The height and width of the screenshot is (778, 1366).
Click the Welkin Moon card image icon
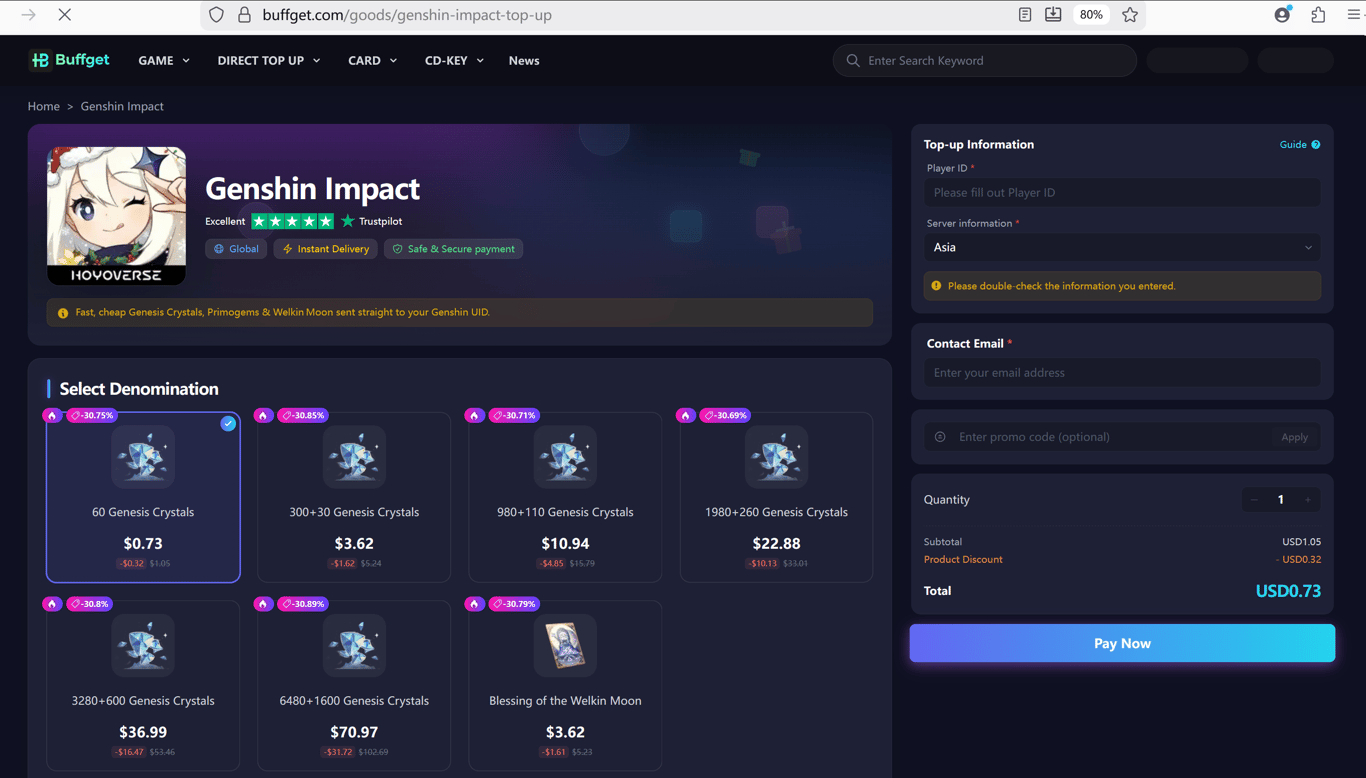click(x=565, y=646)
